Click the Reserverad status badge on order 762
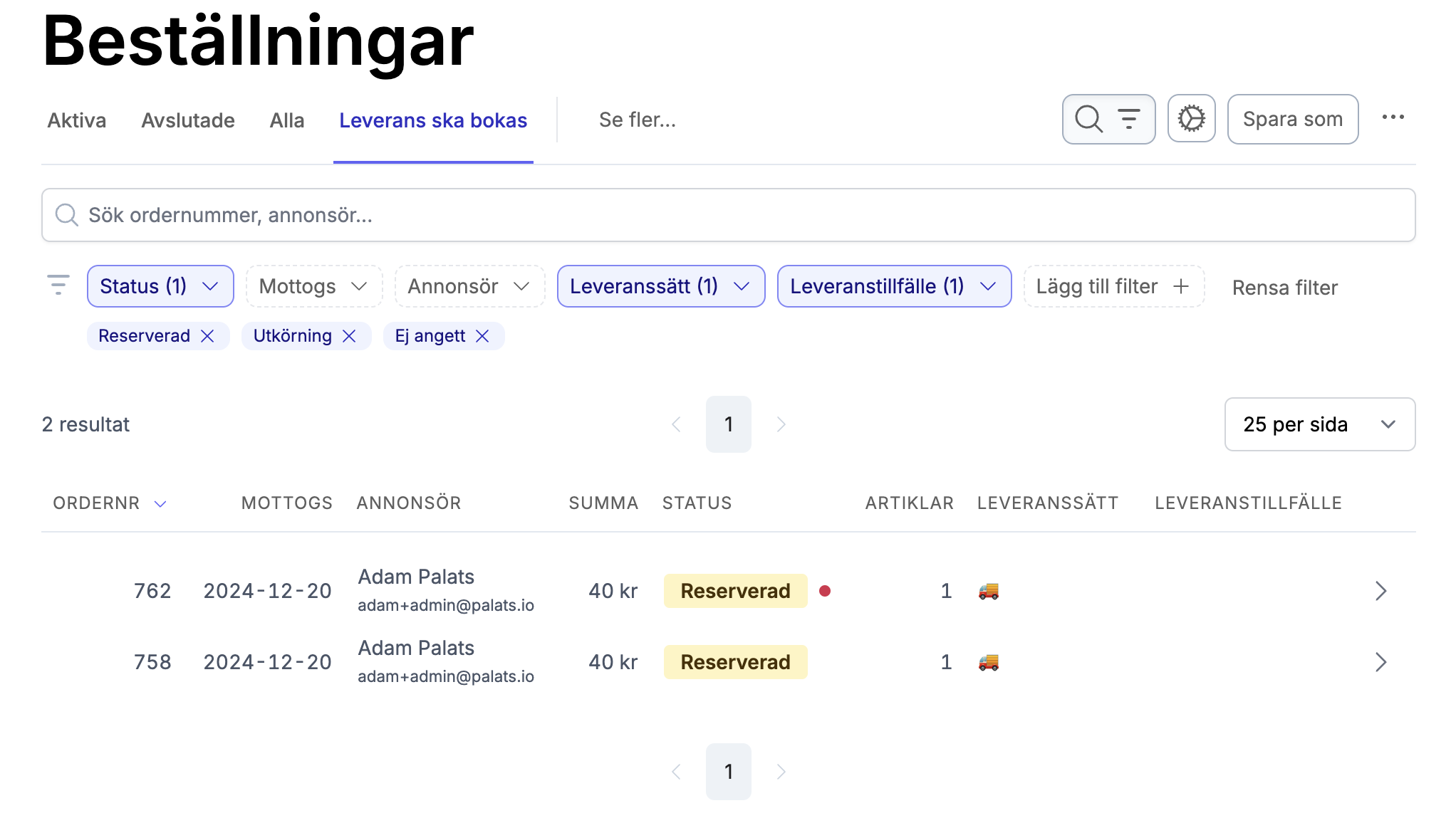 point(735,591)
